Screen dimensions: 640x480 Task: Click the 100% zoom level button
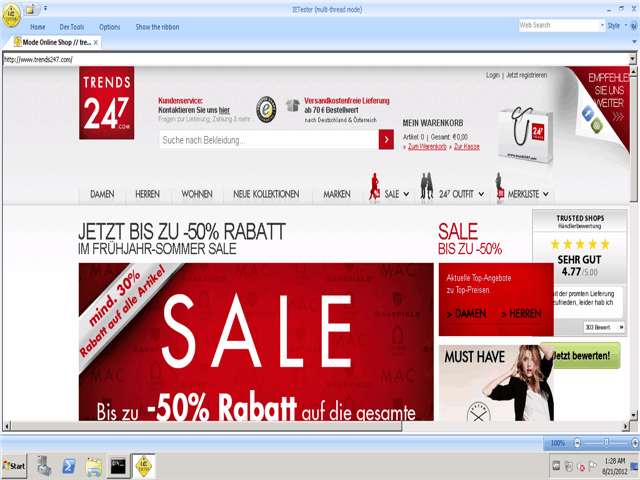coord(558,443)
